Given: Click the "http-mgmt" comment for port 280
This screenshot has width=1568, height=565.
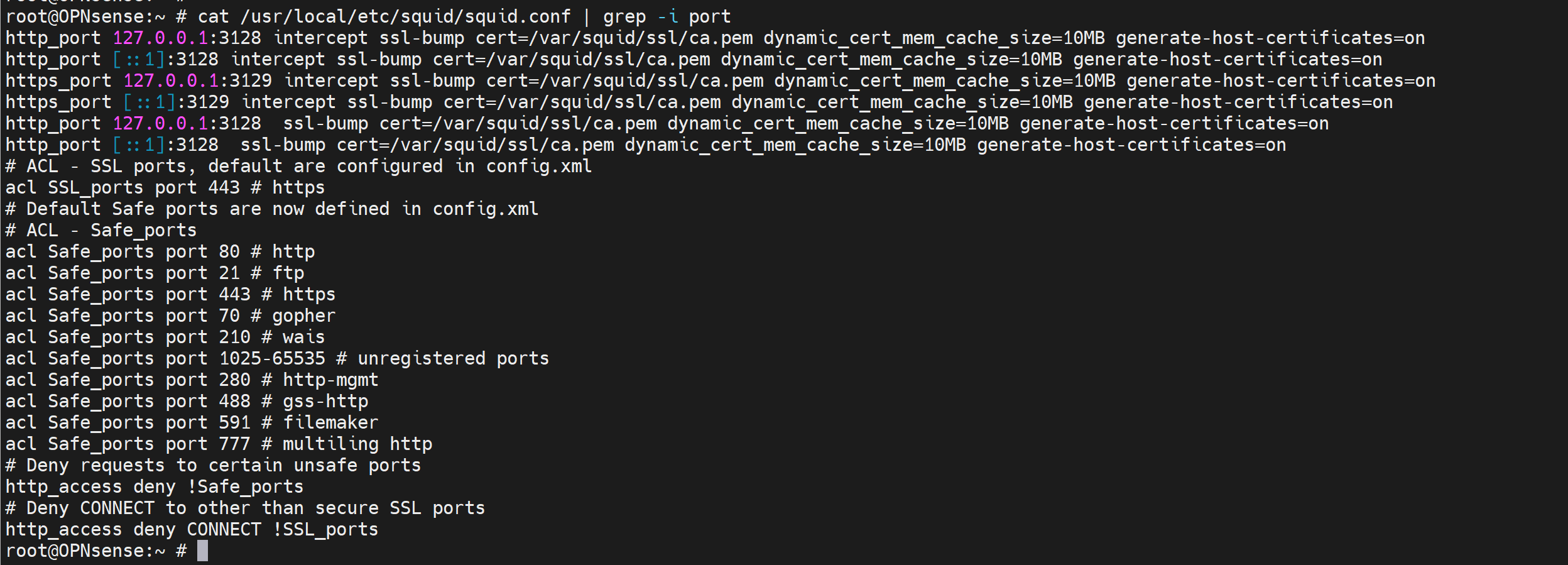Looking at the screenshot, I should coord(330,380).
